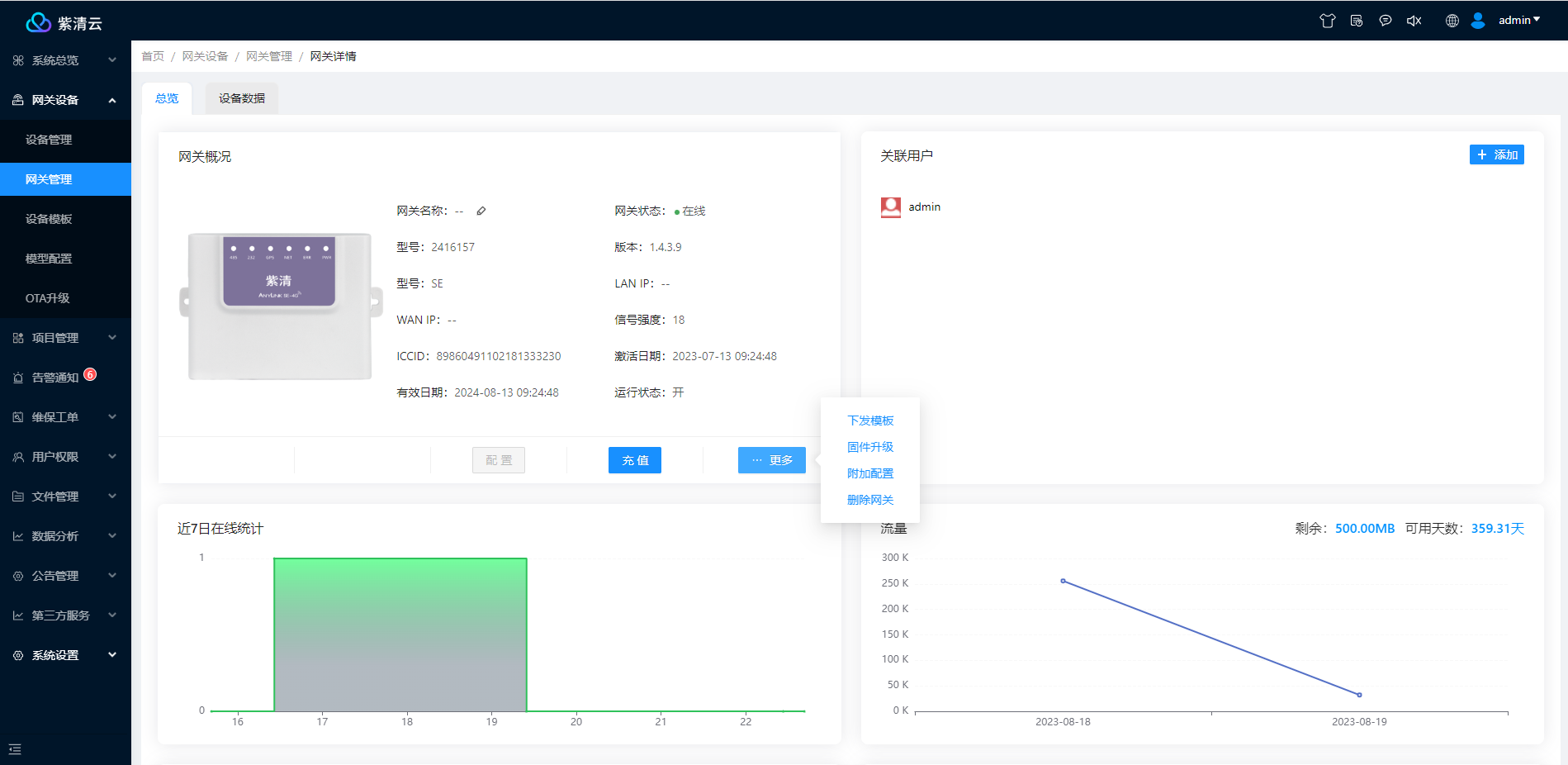Collapse the 网关设备 sidebar menu
1568x765 pixels.
pyautogui.click(x=65, y=100)
